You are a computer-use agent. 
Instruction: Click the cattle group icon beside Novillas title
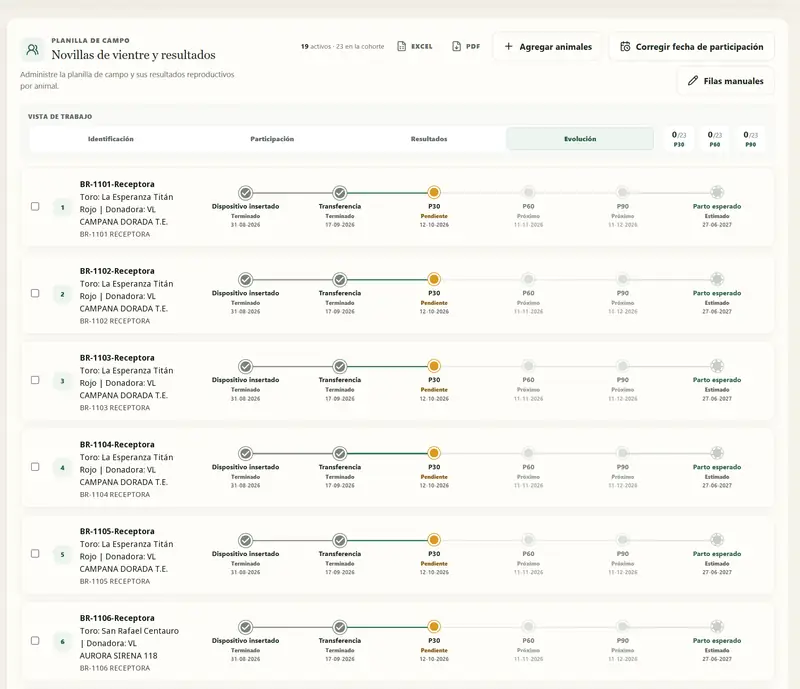click(33, 50)
